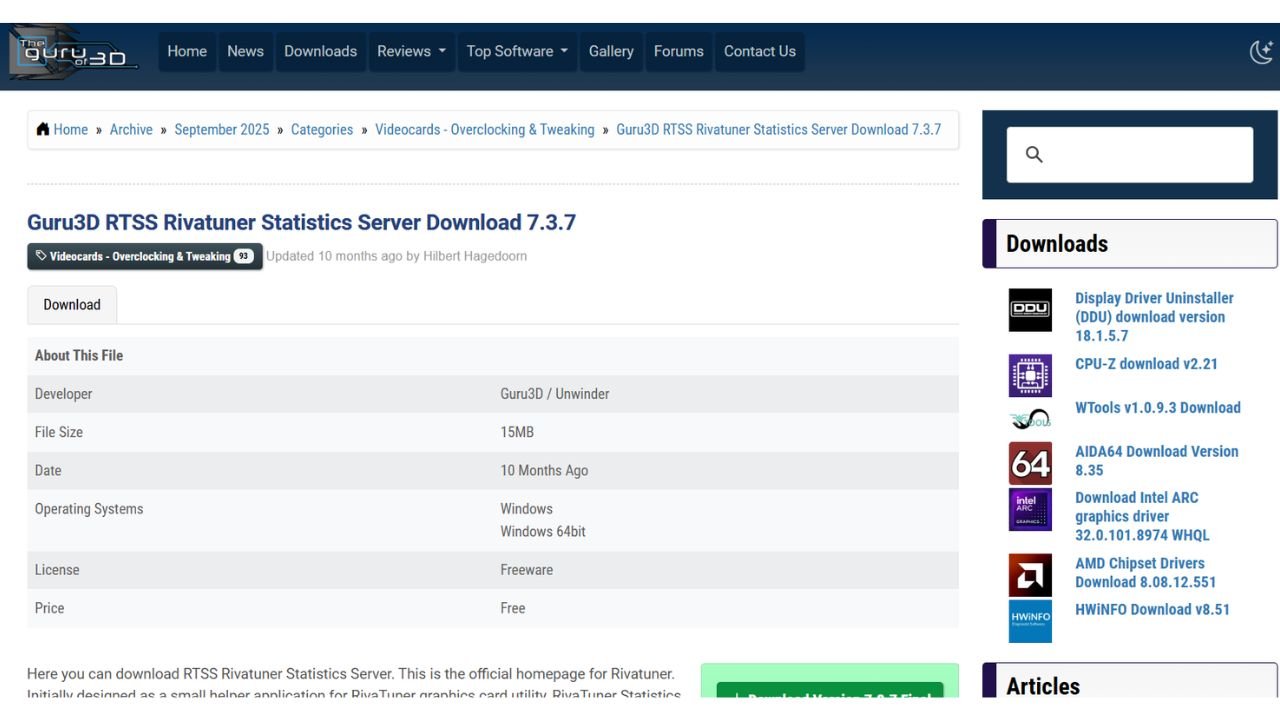
Task: Click the Archive breadcrumb link
Action: tap(131, 130)
